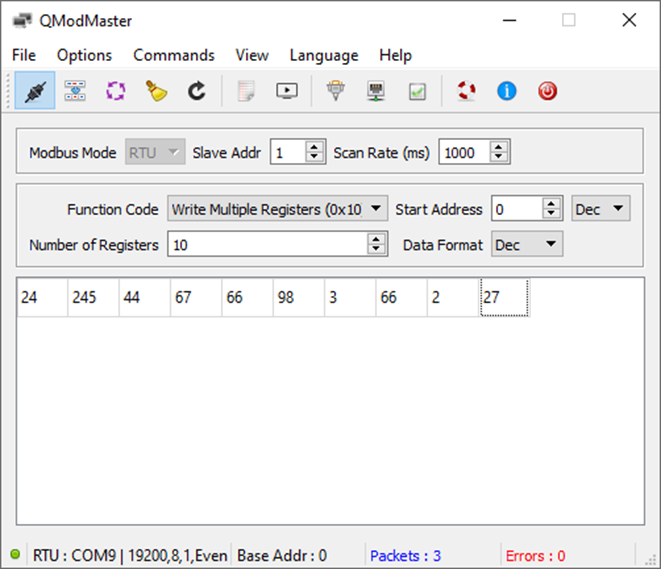This screenshot has width=661, height=569.
Task: Select register cell with value 98
Action: pos(299,297)
